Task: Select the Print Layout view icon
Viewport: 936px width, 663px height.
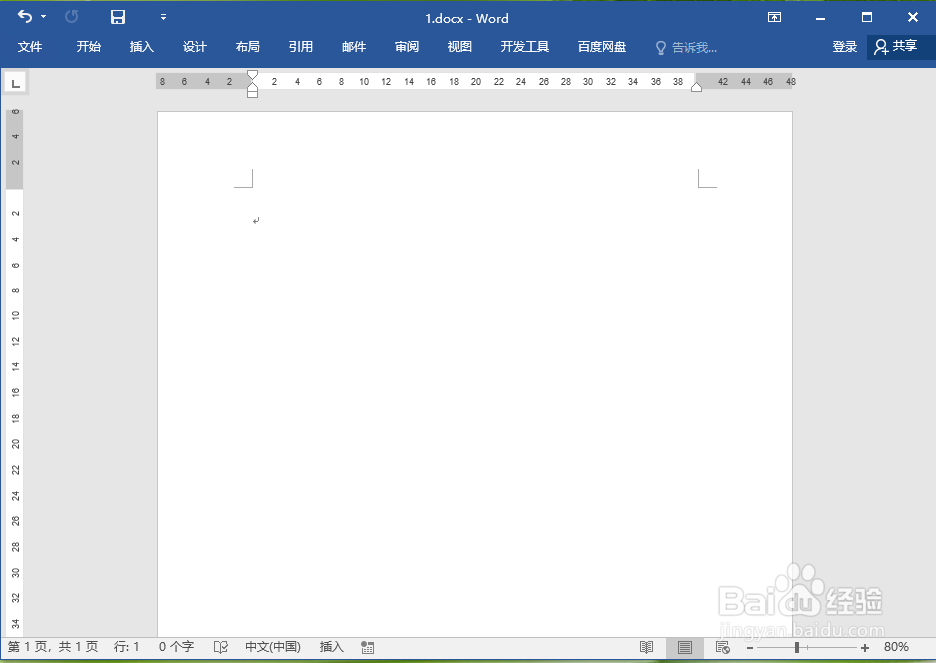Action: point(683,647)
